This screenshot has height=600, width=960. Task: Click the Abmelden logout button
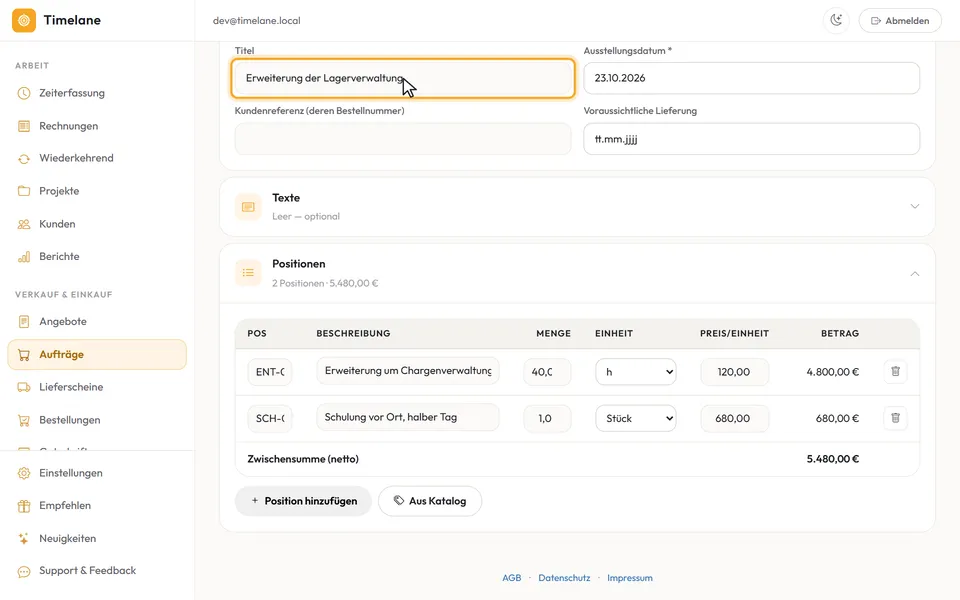(900, 20)
